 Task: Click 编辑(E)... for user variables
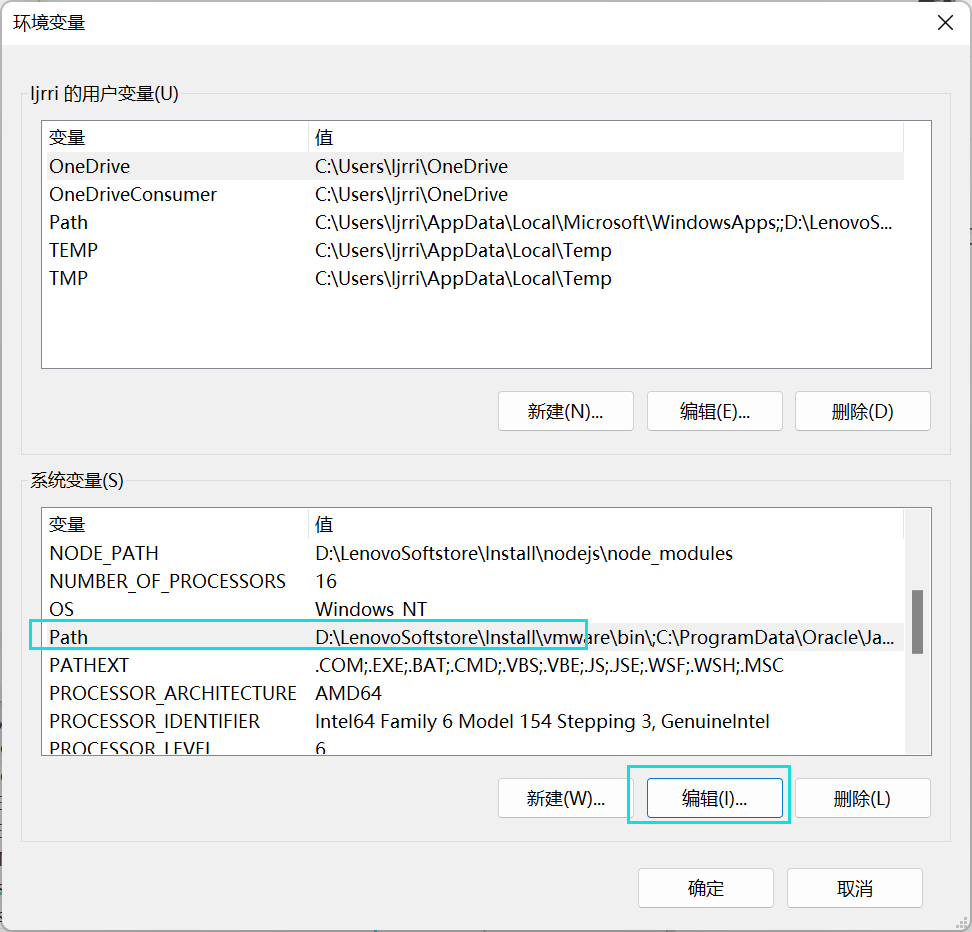click(x=715, y=411)
